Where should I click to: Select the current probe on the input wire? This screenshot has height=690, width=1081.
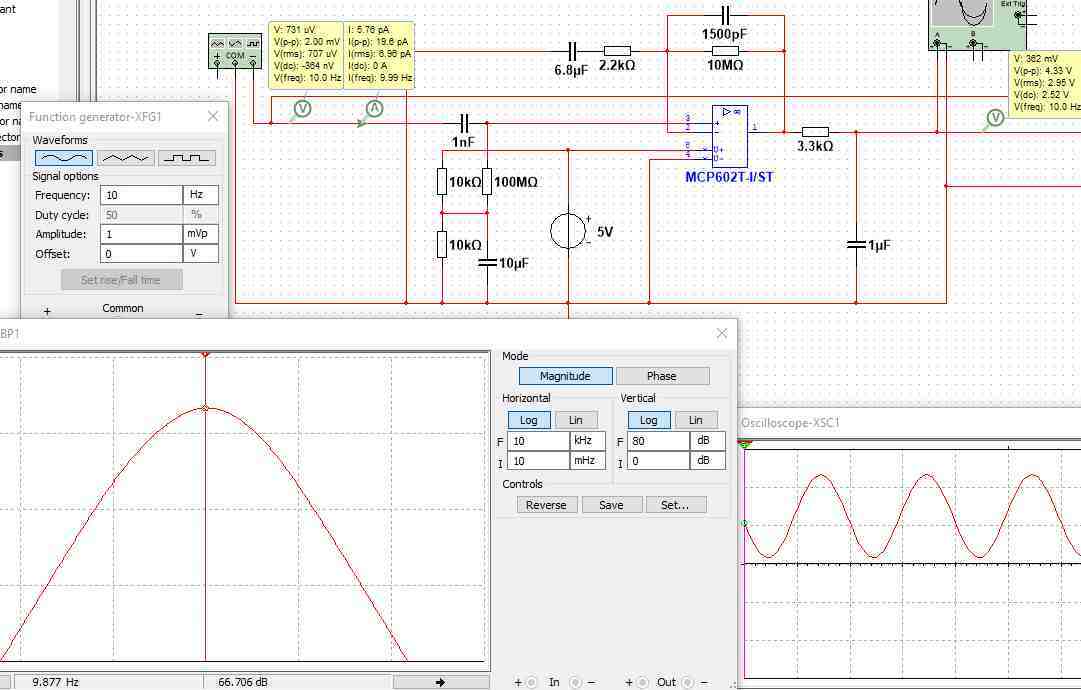374,108
